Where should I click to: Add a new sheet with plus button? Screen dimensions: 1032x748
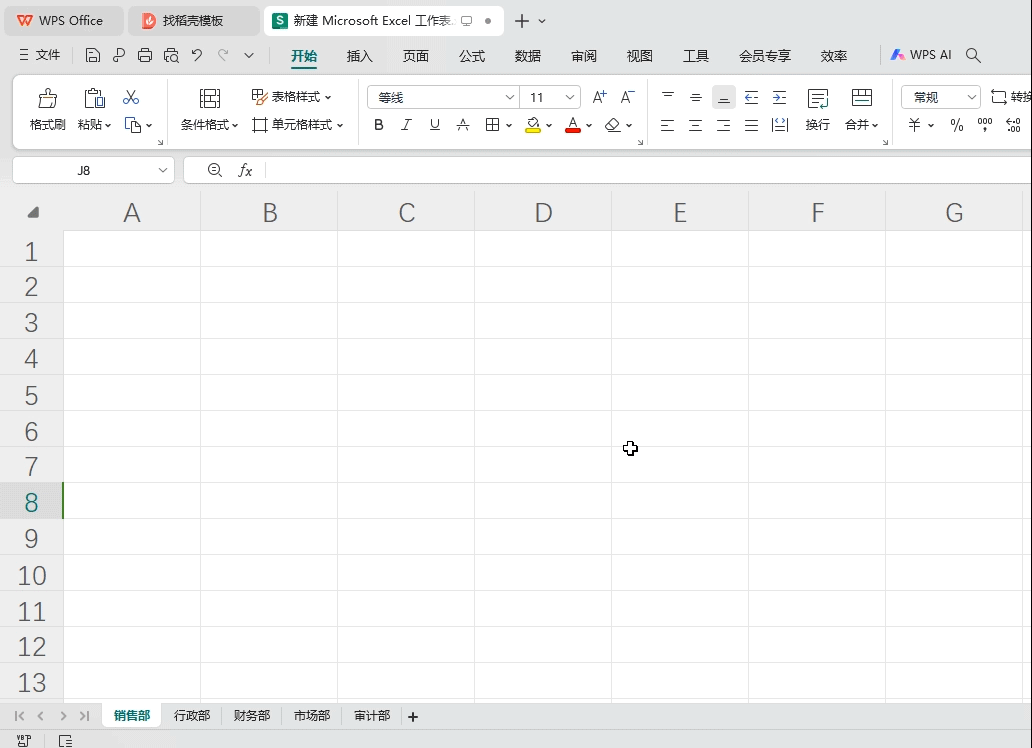[x=413, y=716]
